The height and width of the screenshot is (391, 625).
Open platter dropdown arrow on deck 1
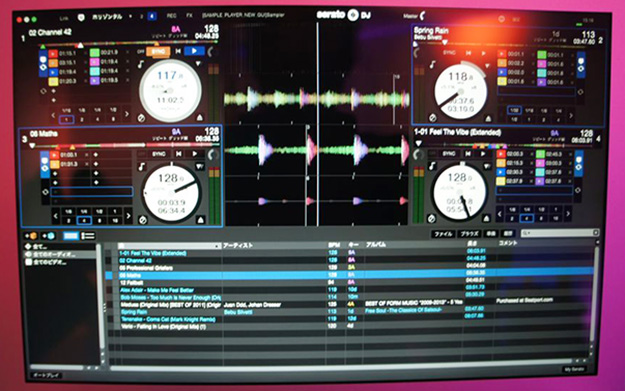198,64
